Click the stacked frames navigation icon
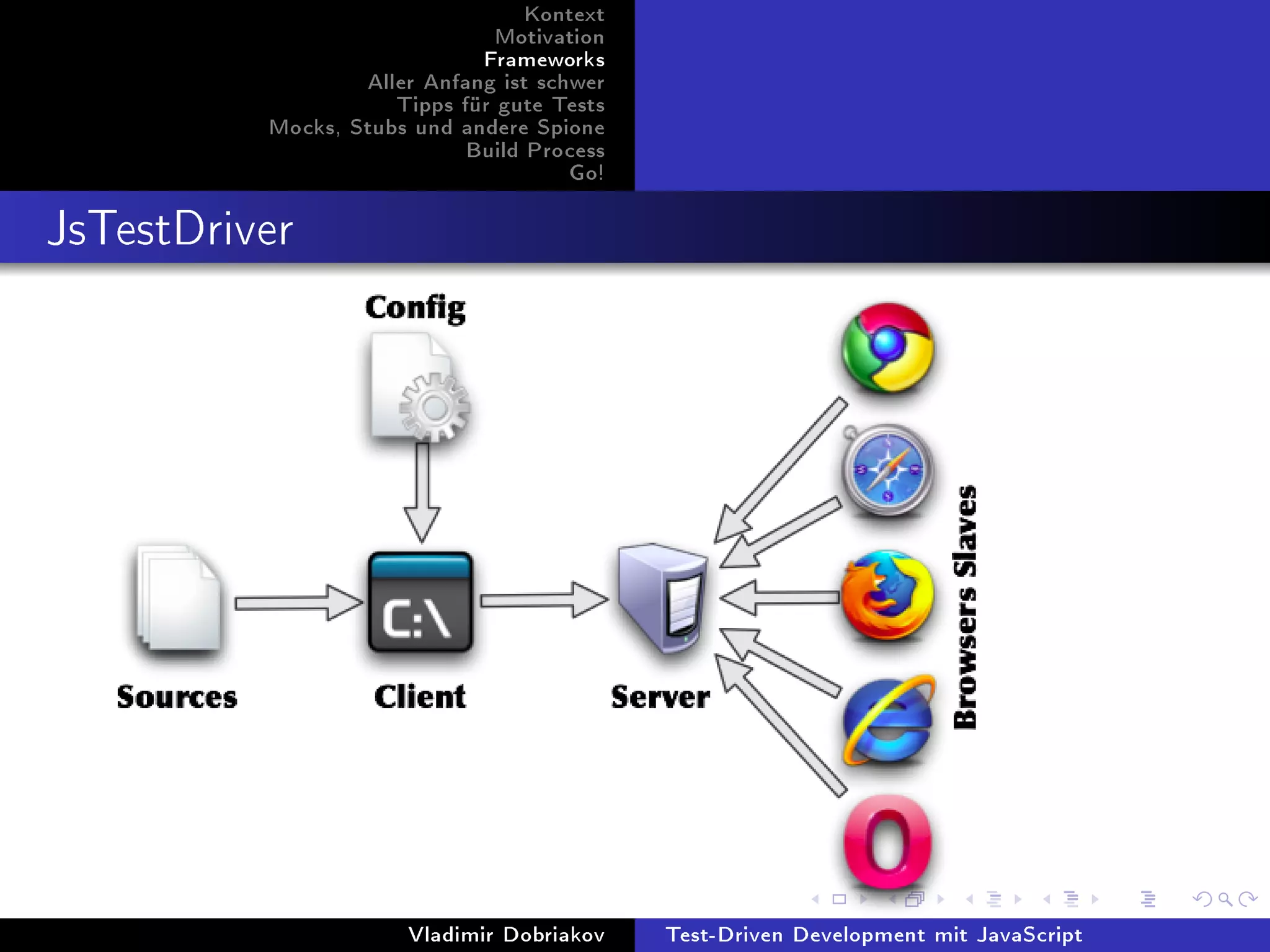Image resolution: width=1270 pixels, height=952 pixels. (915, 899)
